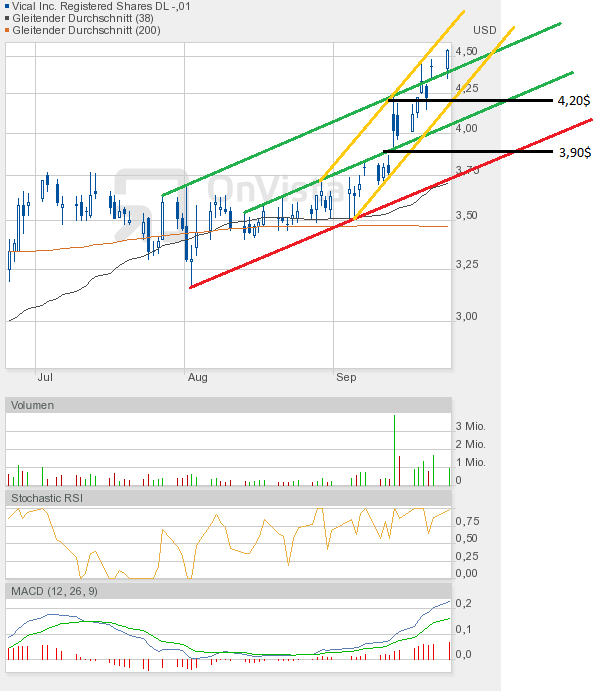Click the 3,00 price axis label
The height and width of the screenshot is (691, 614).
pos(465,316)
